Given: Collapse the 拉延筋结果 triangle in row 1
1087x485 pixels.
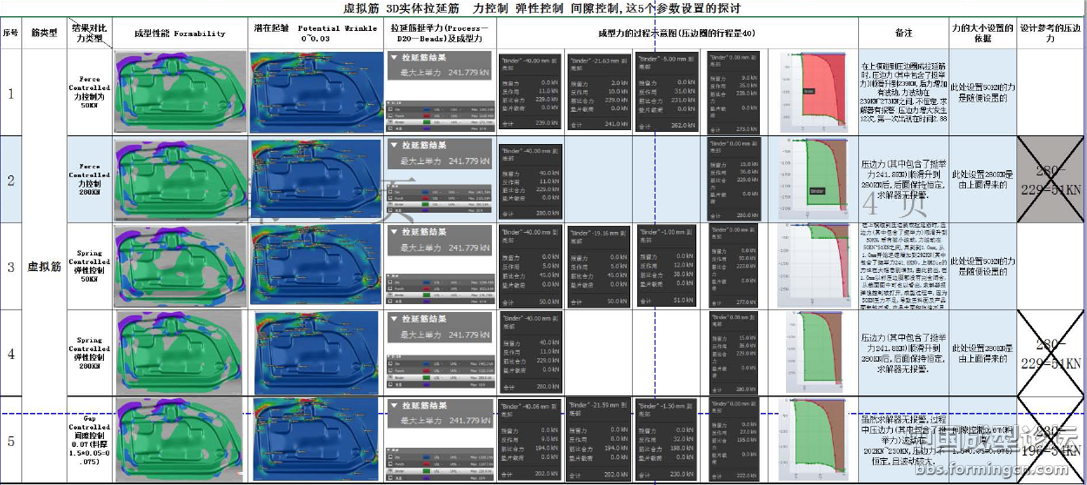Looking at the screenshot, I should pos(394,58).
